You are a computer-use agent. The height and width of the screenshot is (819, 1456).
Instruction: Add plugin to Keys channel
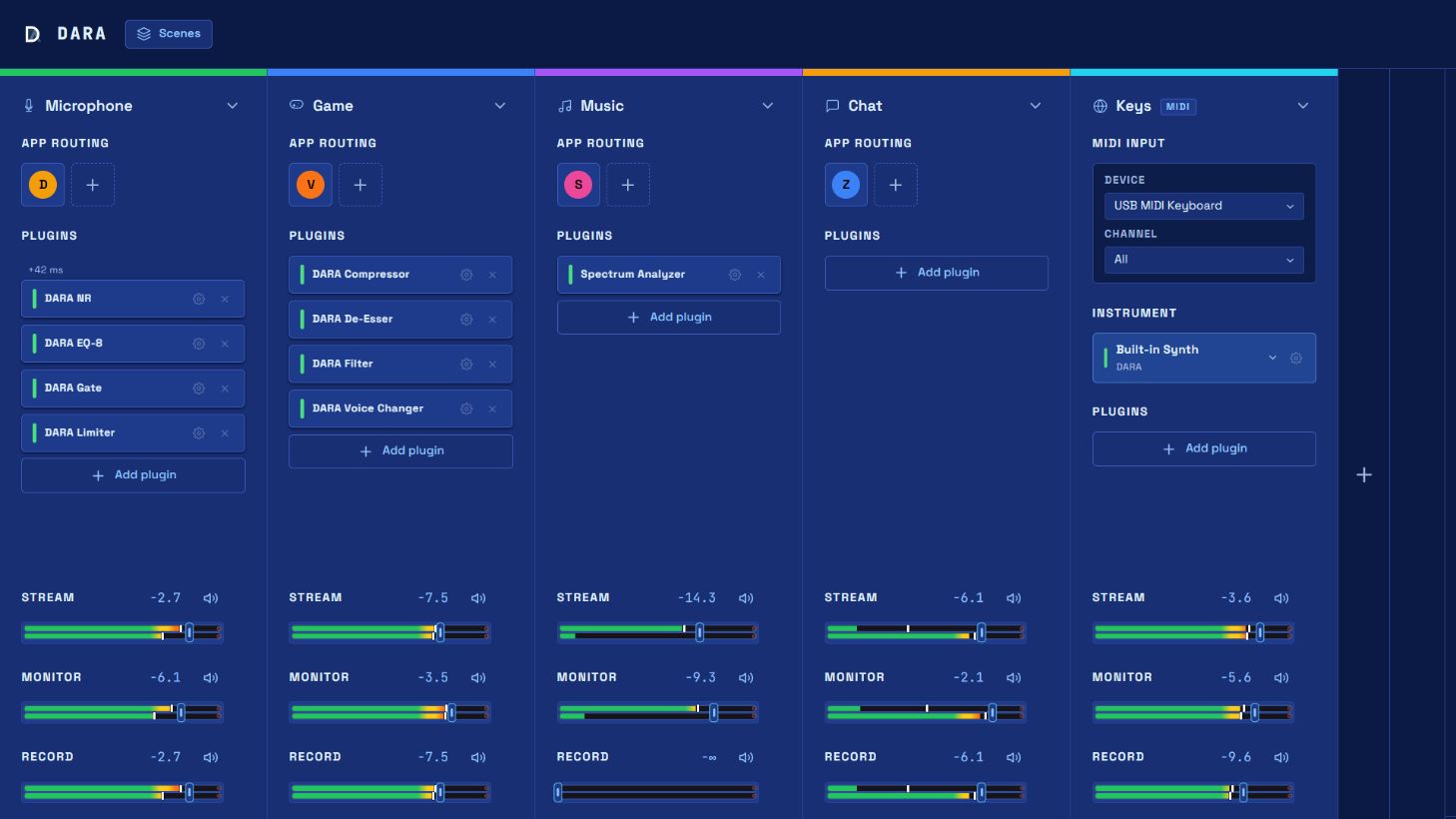tap(1203, 449)
